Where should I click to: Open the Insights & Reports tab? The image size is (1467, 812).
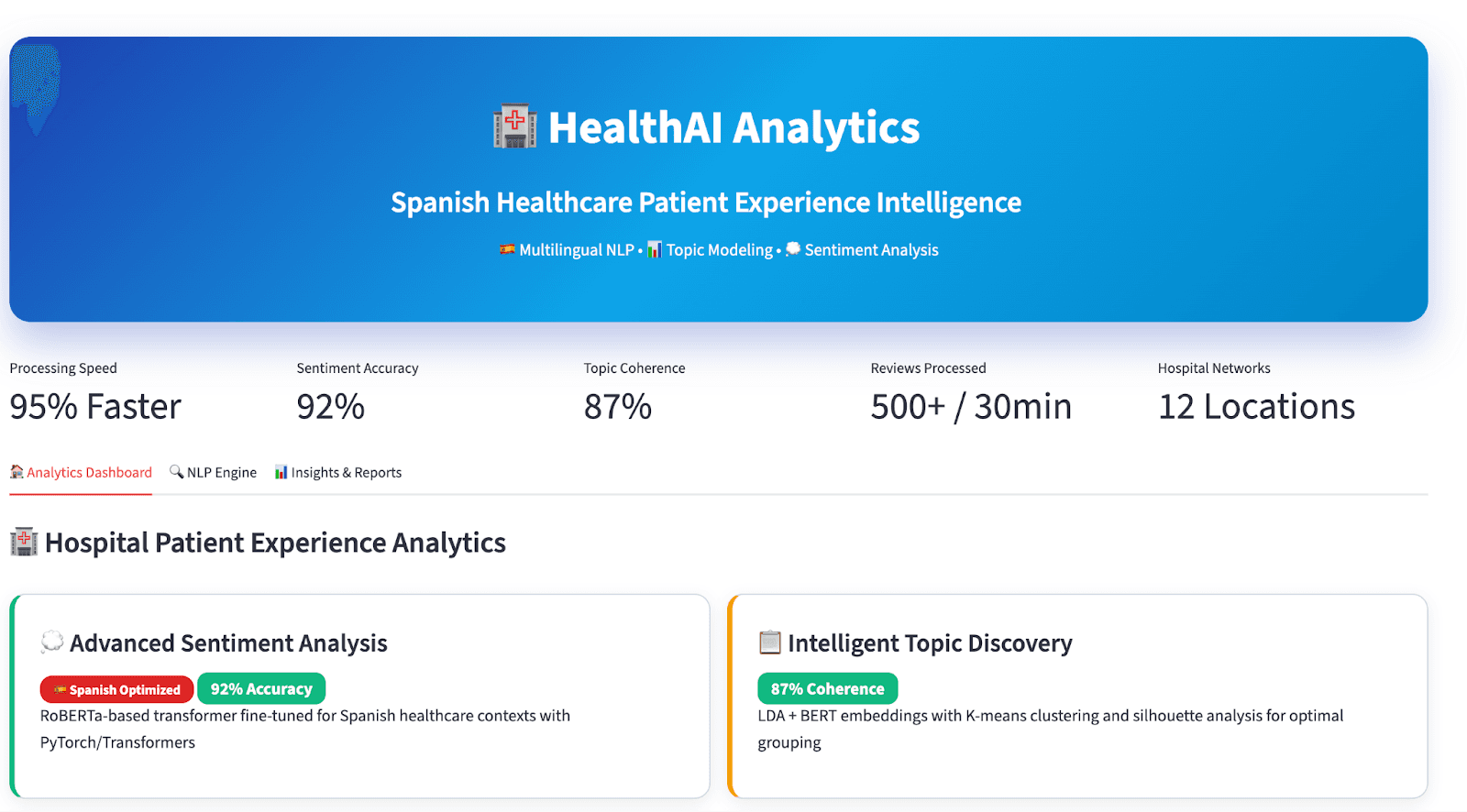(x=338, y=472)
